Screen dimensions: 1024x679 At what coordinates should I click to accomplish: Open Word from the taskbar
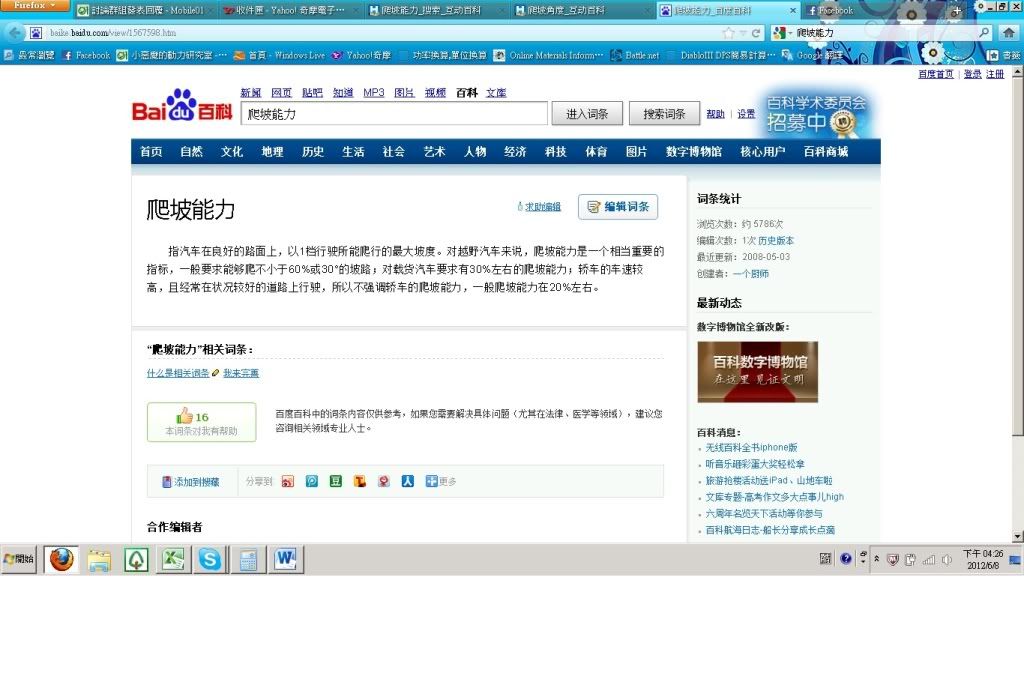pyautogui.click(x=285, y=560)
